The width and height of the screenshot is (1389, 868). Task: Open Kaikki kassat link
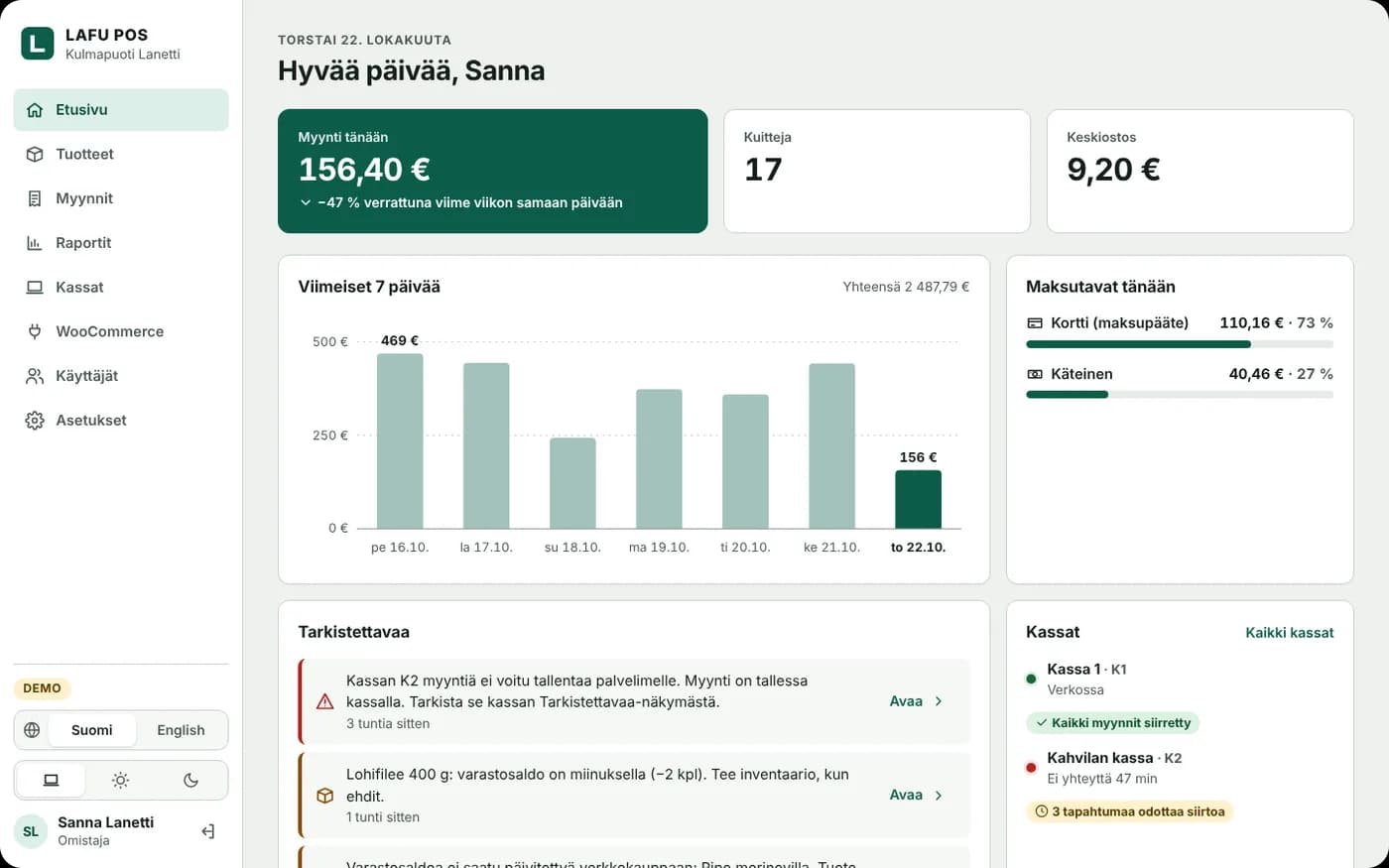[1290, 633]
